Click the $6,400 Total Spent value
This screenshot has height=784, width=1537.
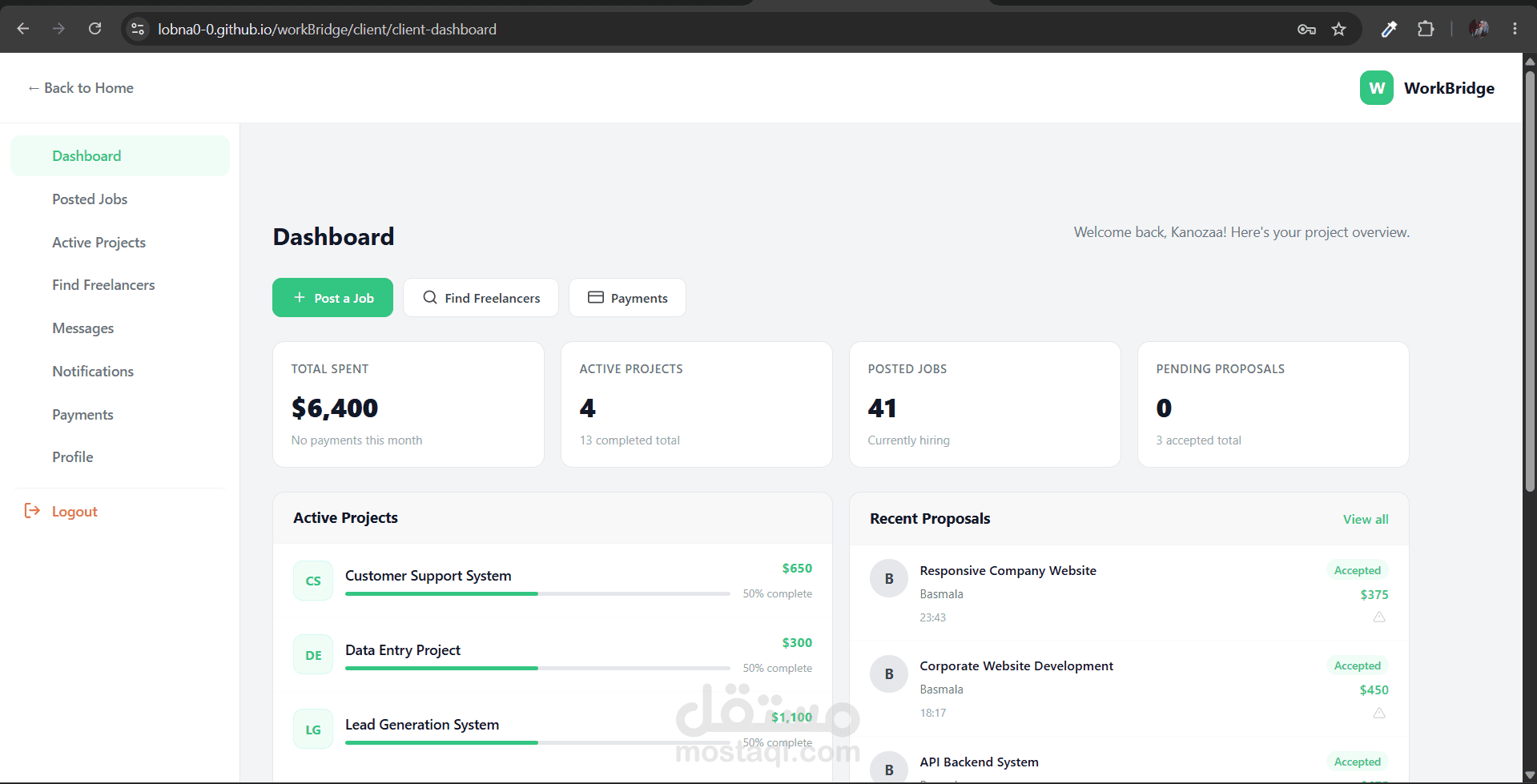[335, 408]
